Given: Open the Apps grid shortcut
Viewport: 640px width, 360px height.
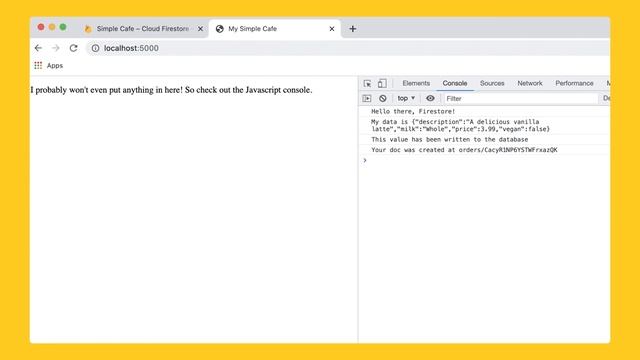Looking at the screenshot, I should [38, 65].
